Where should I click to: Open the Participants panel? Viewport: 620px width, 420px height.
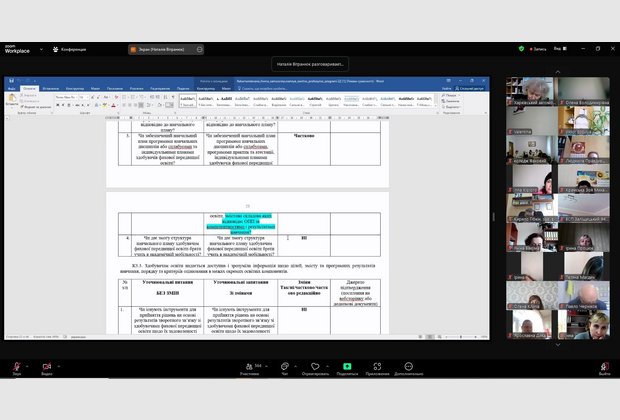coord(250,367)
